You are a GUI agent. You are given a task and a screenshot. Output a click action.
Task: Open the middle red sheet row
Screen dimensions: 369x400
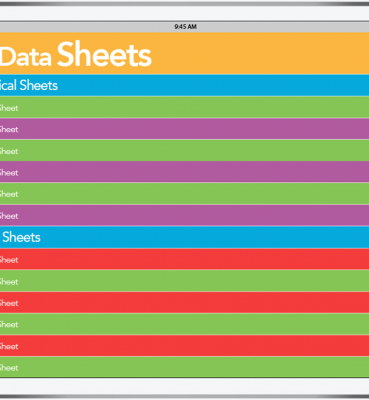(x=184, y=303)
